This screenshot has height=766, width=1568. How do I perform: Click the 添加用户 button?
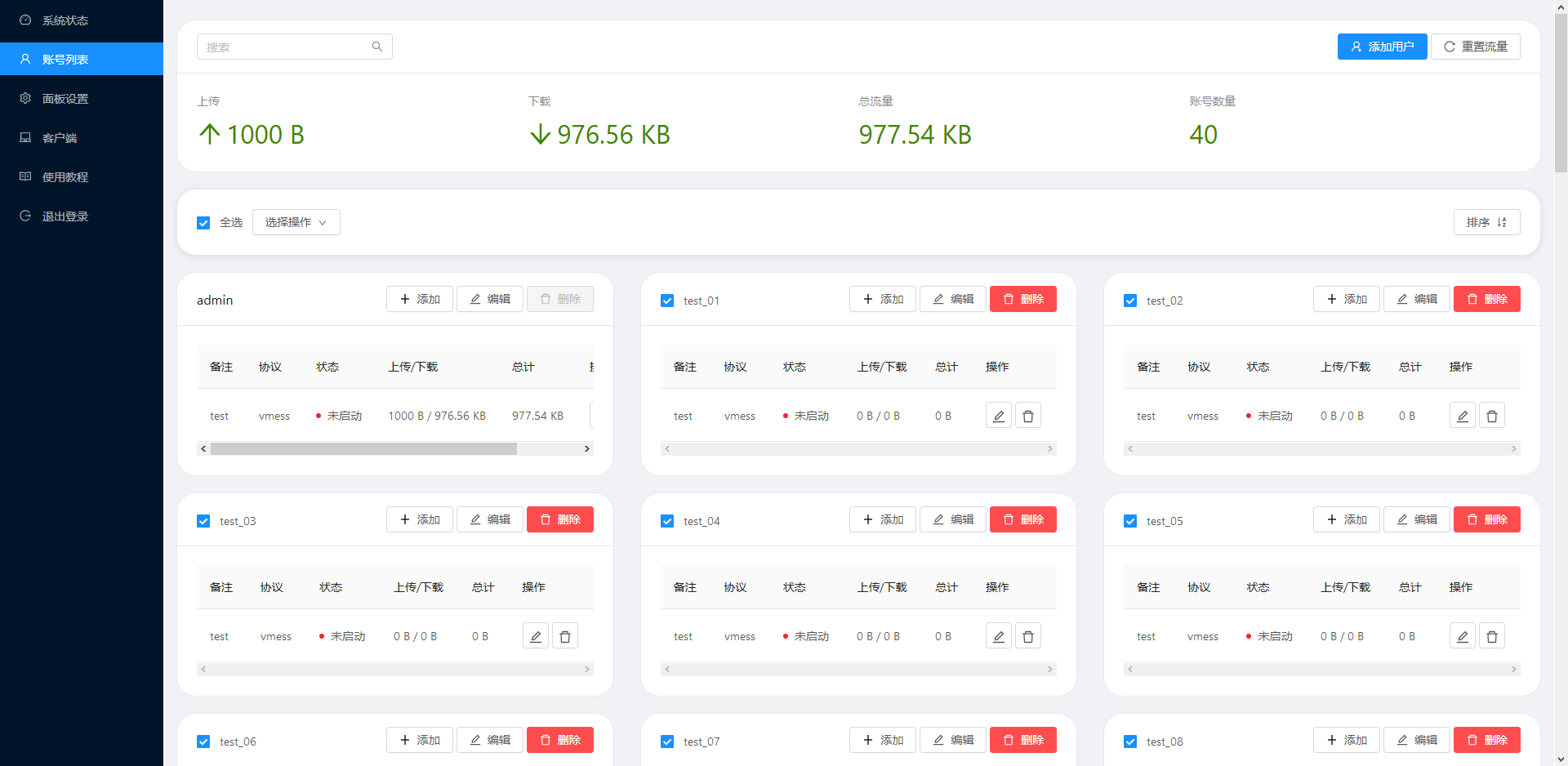pyautogui.click(x=1382, y=47)
